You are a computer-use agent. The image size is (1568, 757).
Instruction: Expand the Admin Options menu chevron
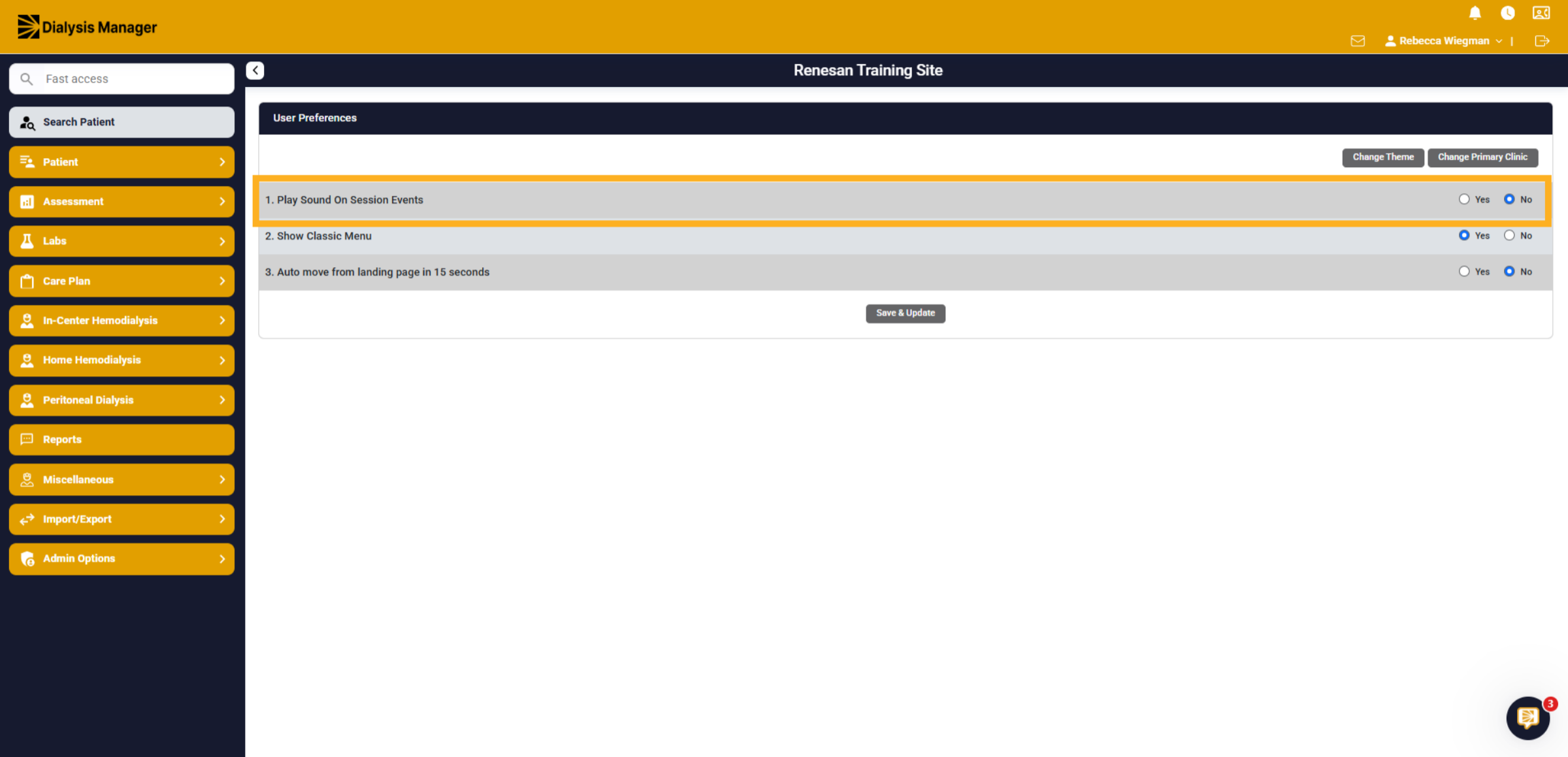tap(222, 559)
